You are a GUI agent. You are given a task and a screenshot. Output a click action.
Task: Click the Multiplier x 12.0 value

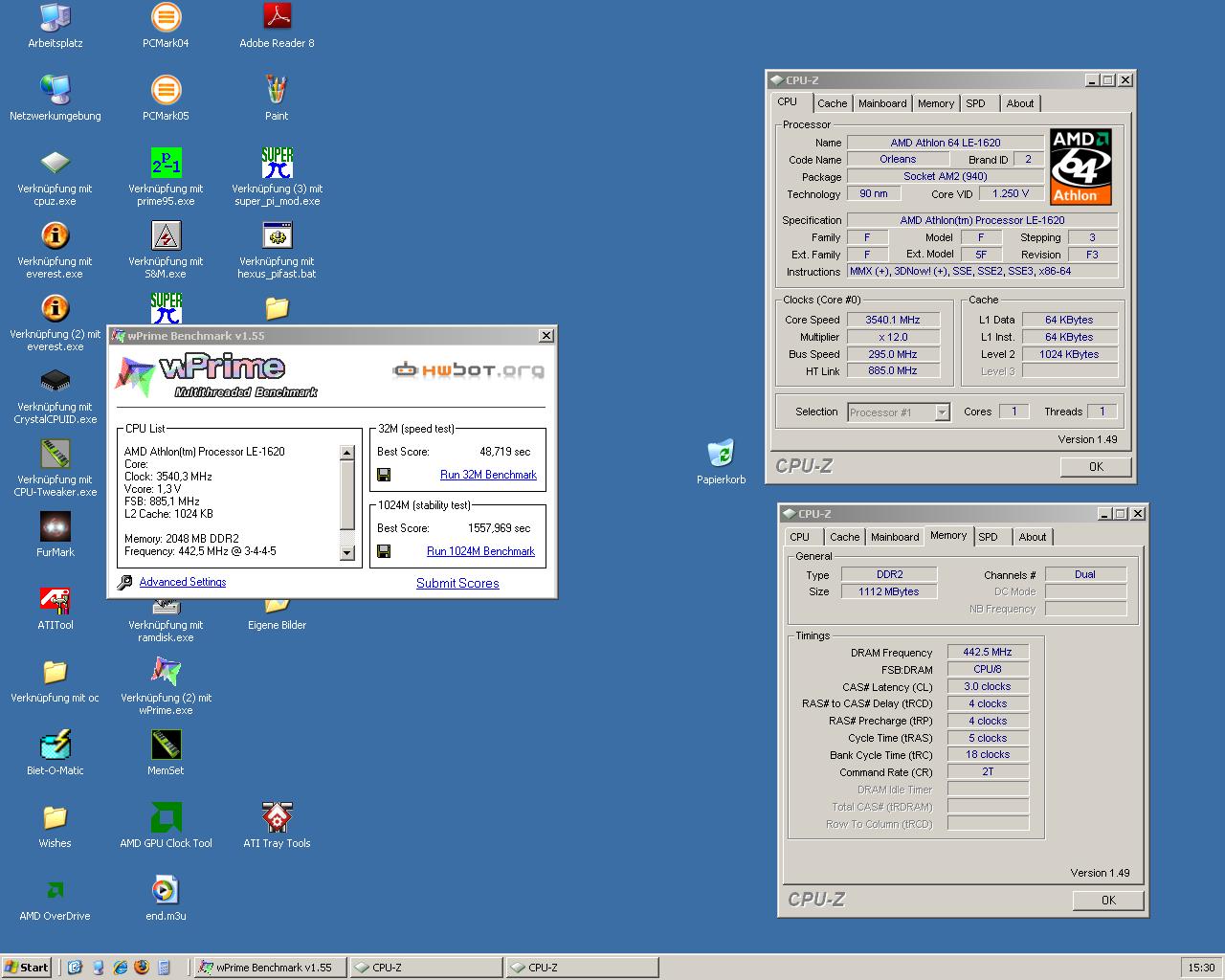pyautogui.click(x=893, y=337)
